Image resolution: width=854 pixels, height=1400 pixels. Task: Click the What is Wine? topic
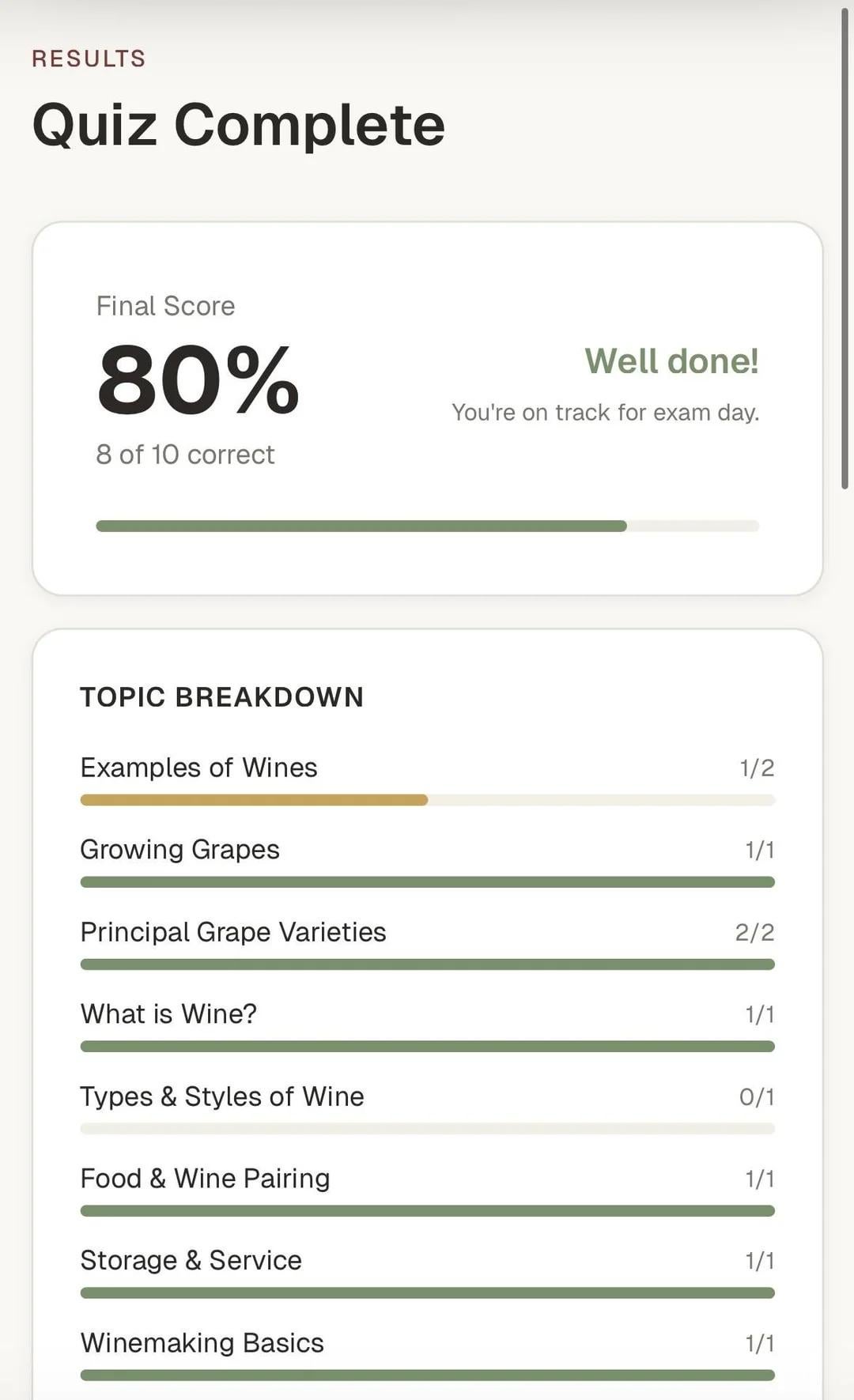tap(168, 1014)
